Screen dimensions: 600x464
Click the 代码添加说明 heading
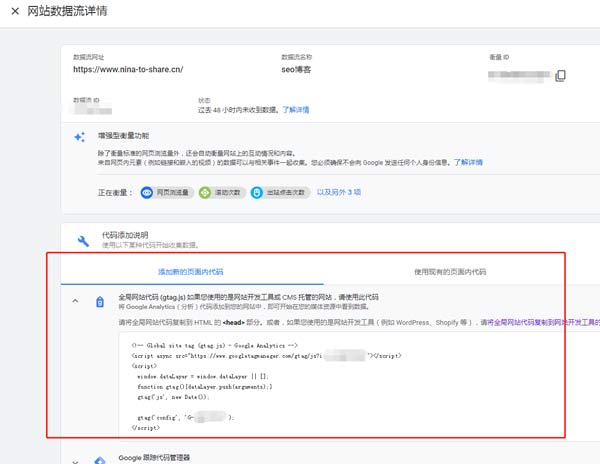click(x=125, y=235)
